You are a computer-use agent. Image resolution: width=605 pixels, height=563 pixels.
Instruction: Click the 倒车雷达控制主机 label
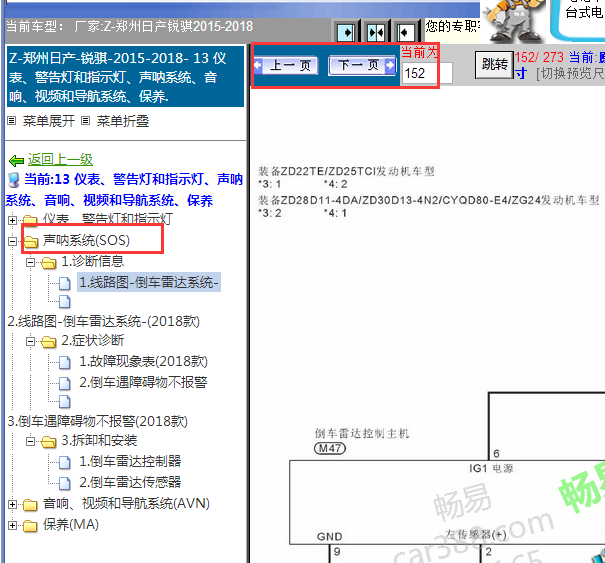point(362,433)
